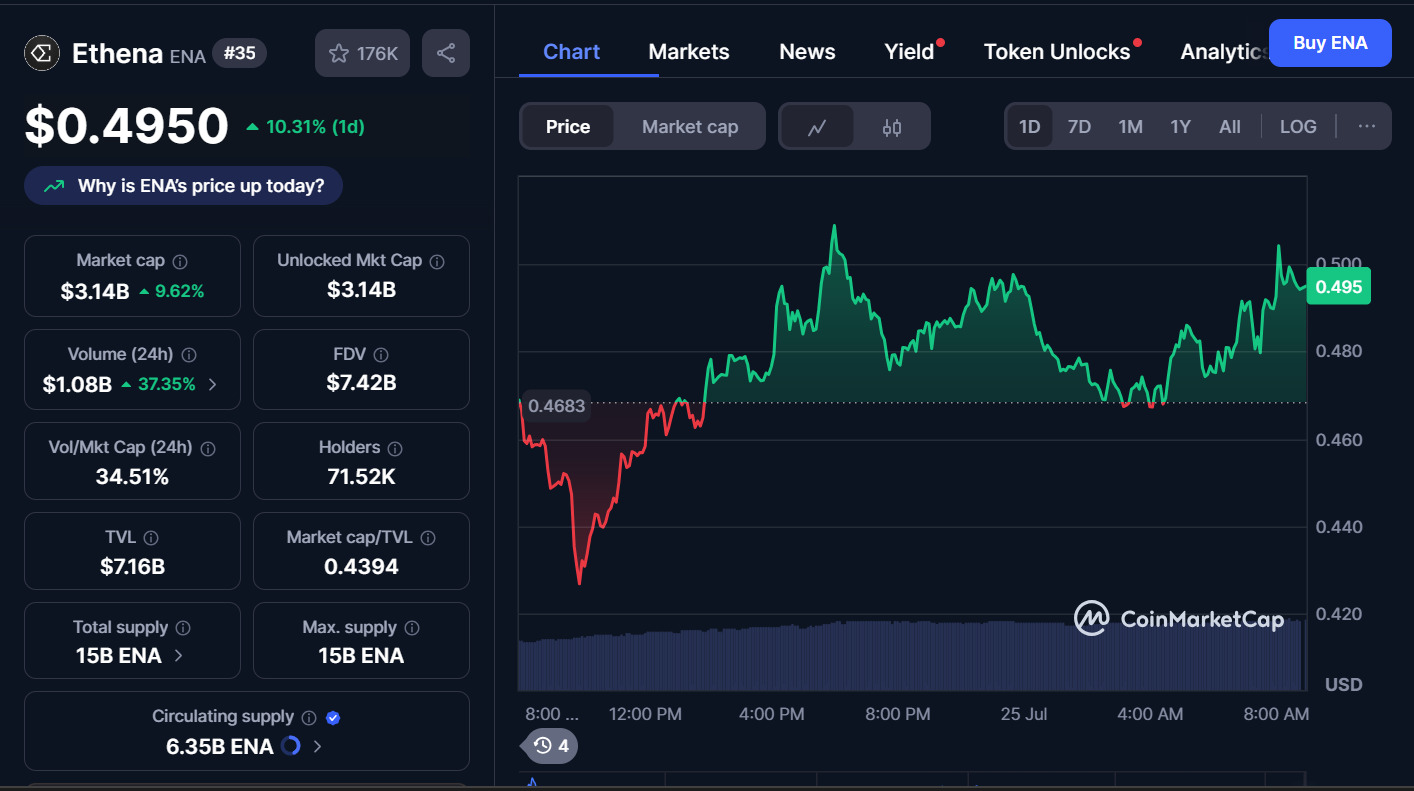1414x791 pixels.
Task: Open the Analytics tab
Action: [x=1224, y=52]
